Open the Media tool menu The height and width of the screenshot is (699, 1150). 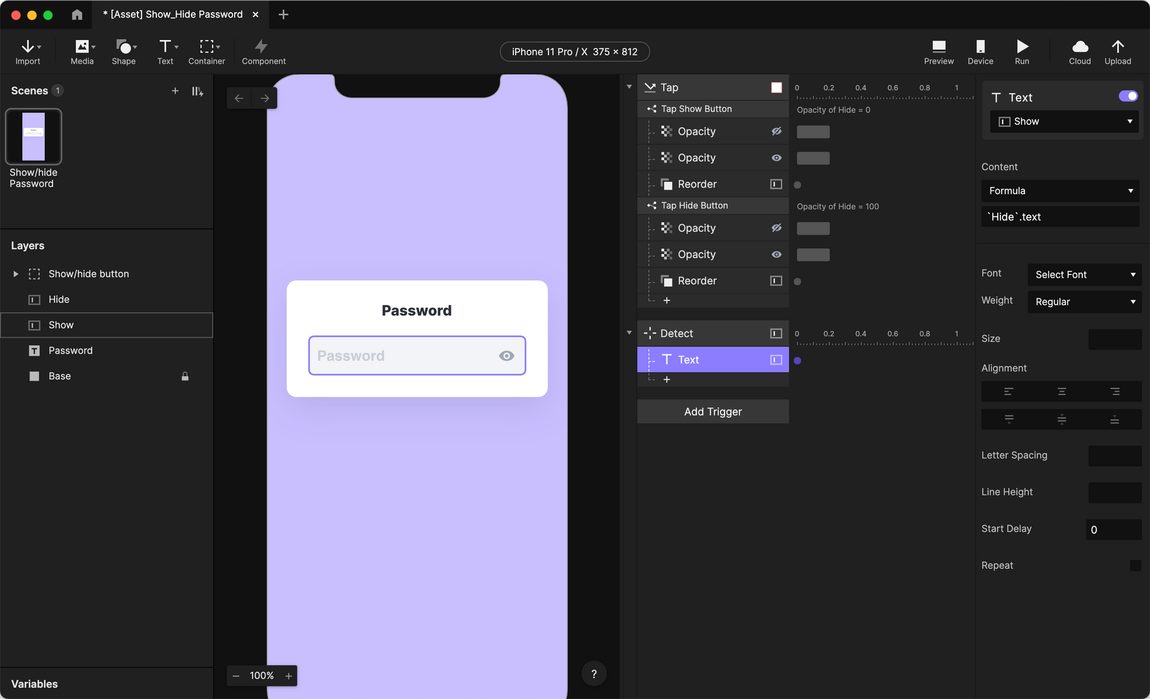pyautogui.click(x=82, y=52)
